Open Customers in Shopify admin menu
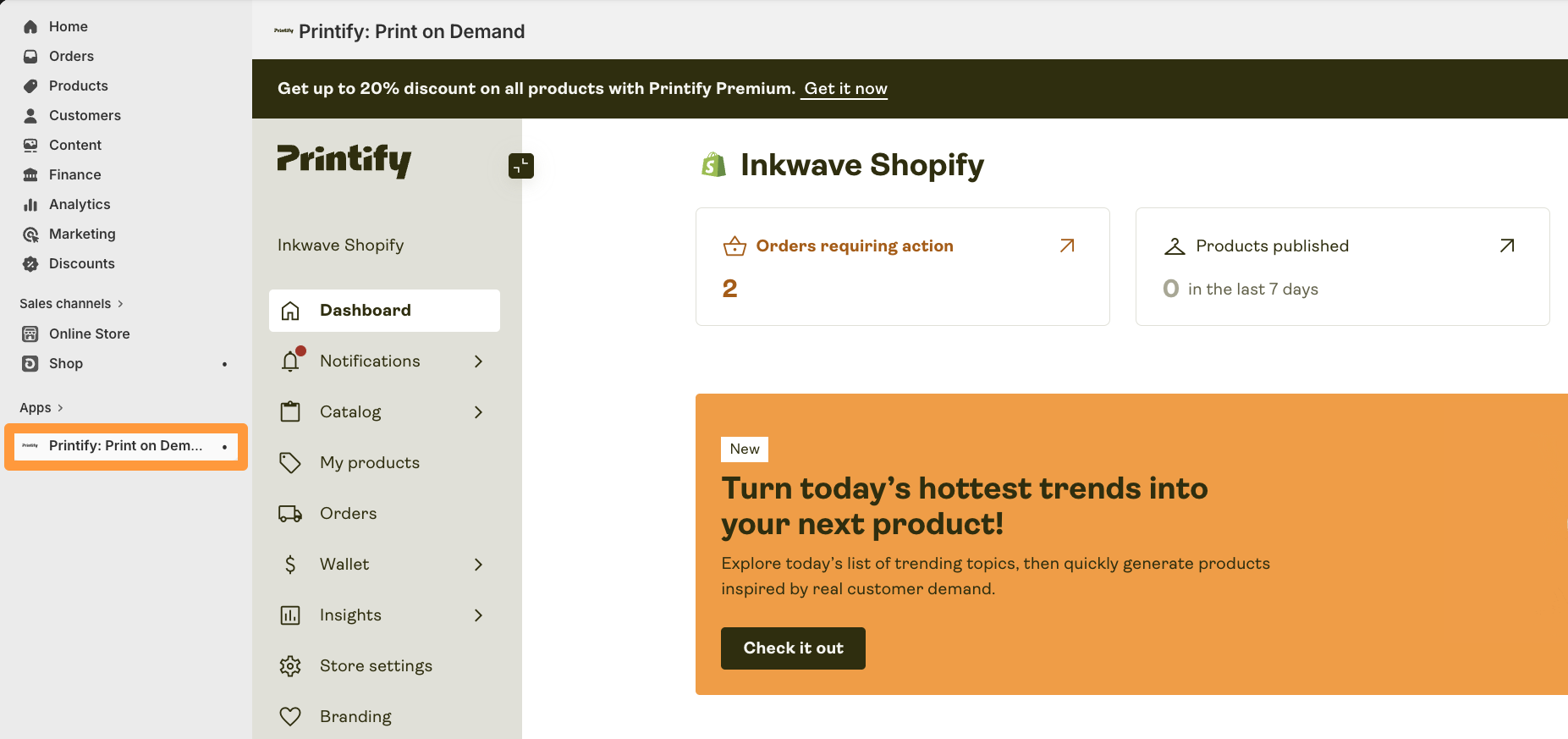1568x739 pixels. (x=85, y=116)
